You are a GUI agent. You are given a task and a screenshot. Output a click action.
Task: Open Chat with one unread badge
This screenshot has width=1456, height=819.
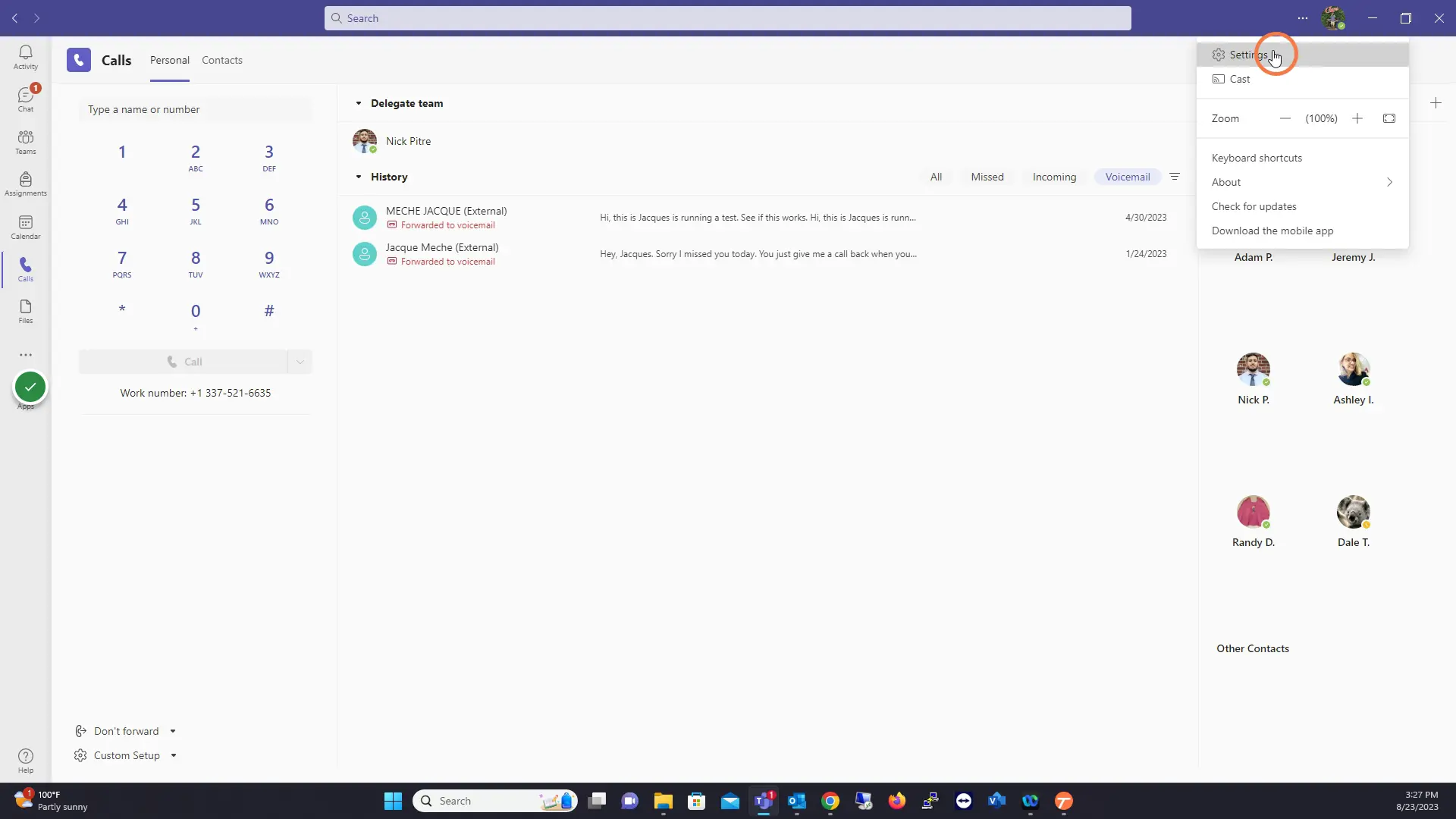(x=26, y=99)
